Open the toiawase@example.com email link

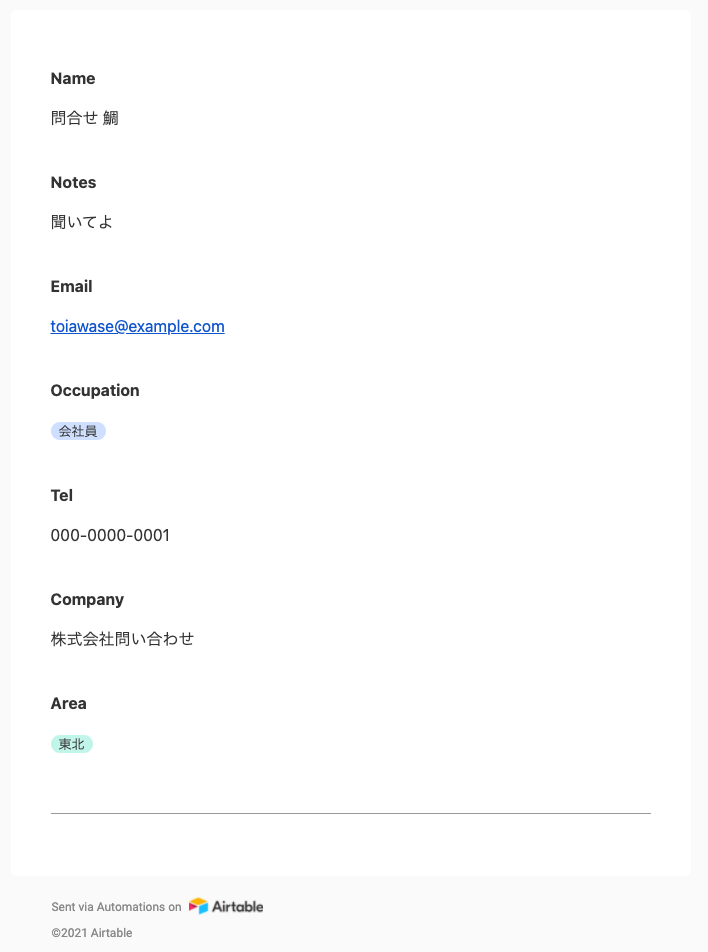click(x=137, y=327)
